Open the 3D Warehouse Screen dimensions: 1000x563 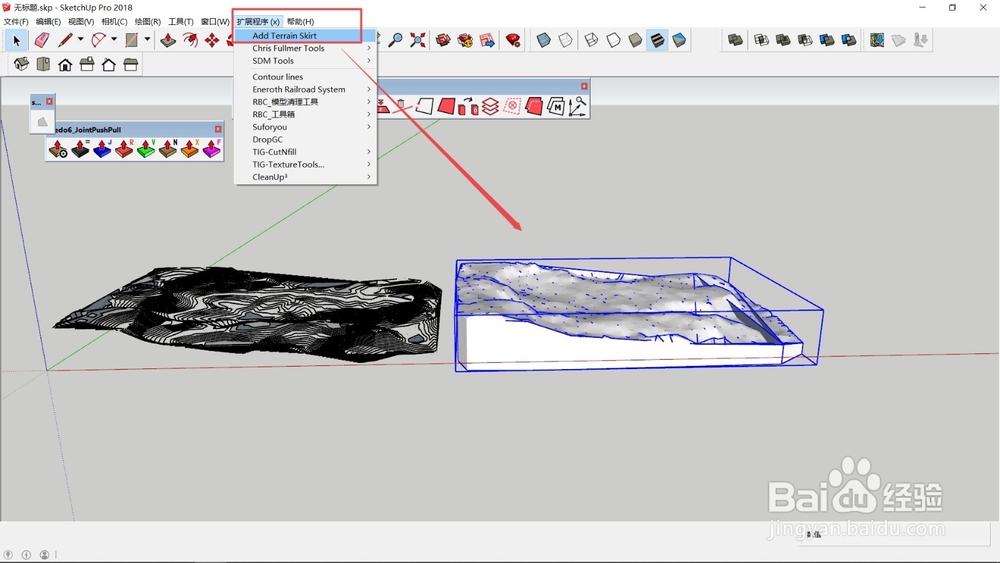443,40
